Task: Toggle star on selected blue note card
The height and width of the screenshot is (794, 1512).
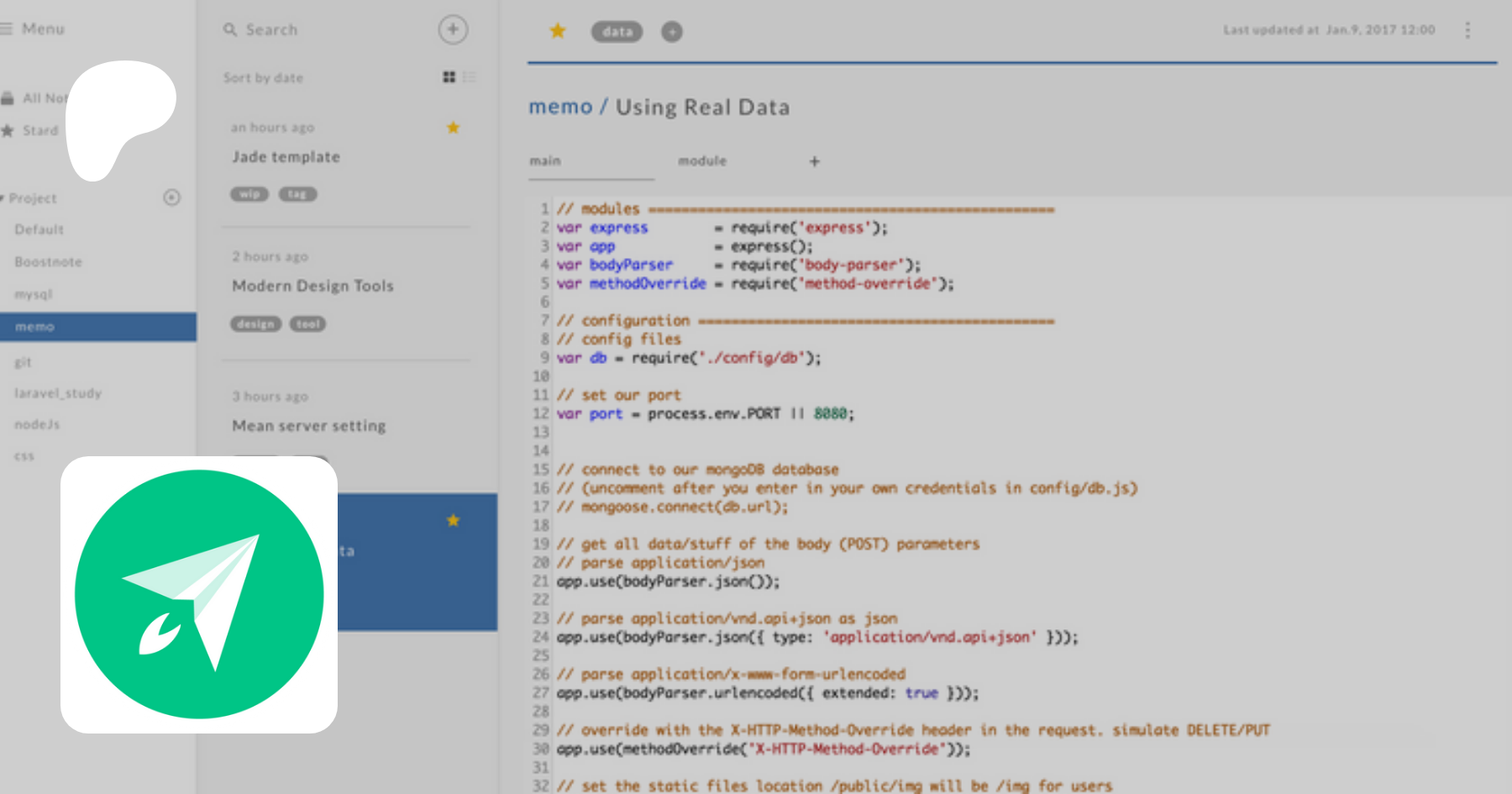Action: pos(453,520)
